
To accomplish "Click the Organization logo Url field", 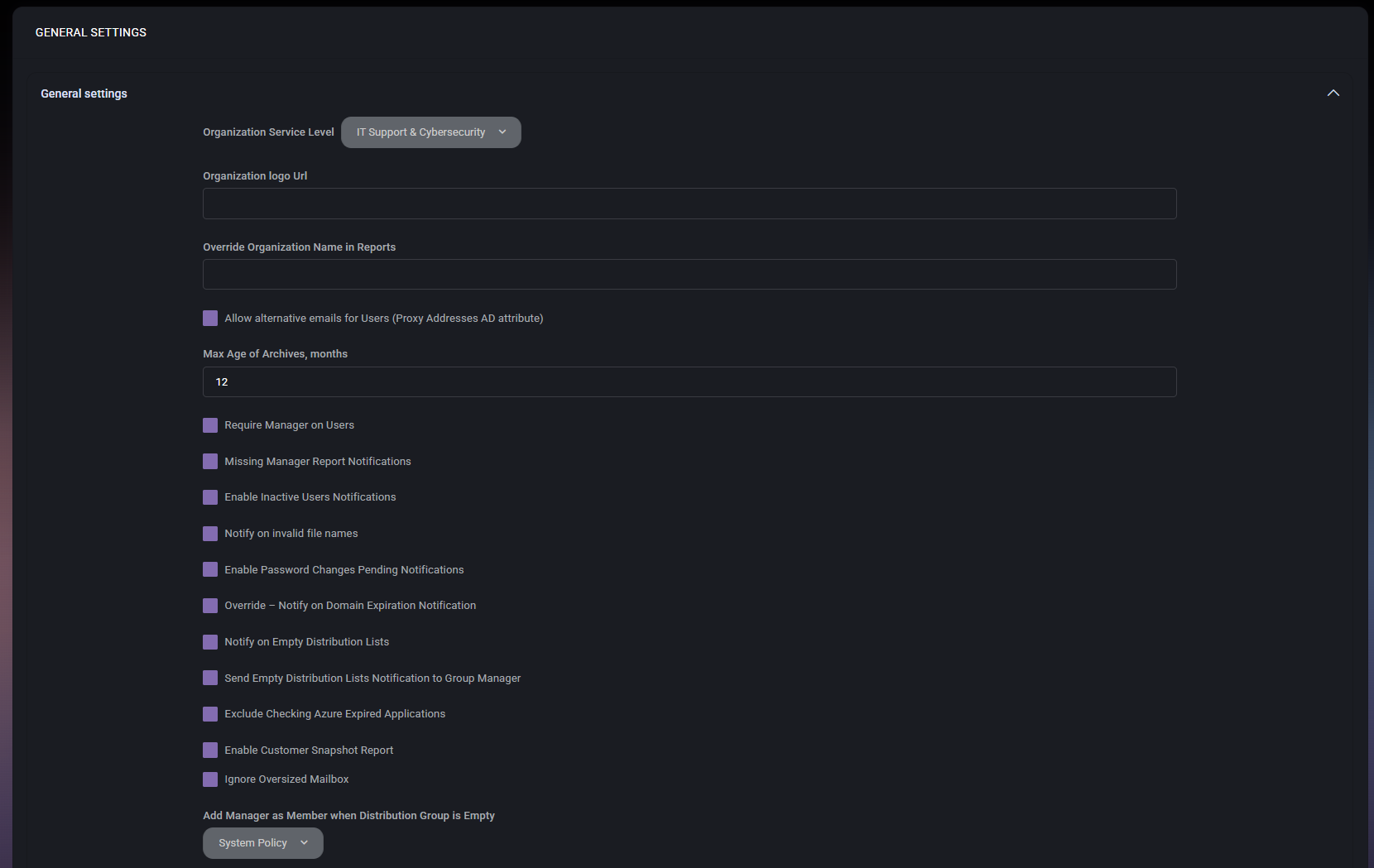I will [x=689, y=203].
